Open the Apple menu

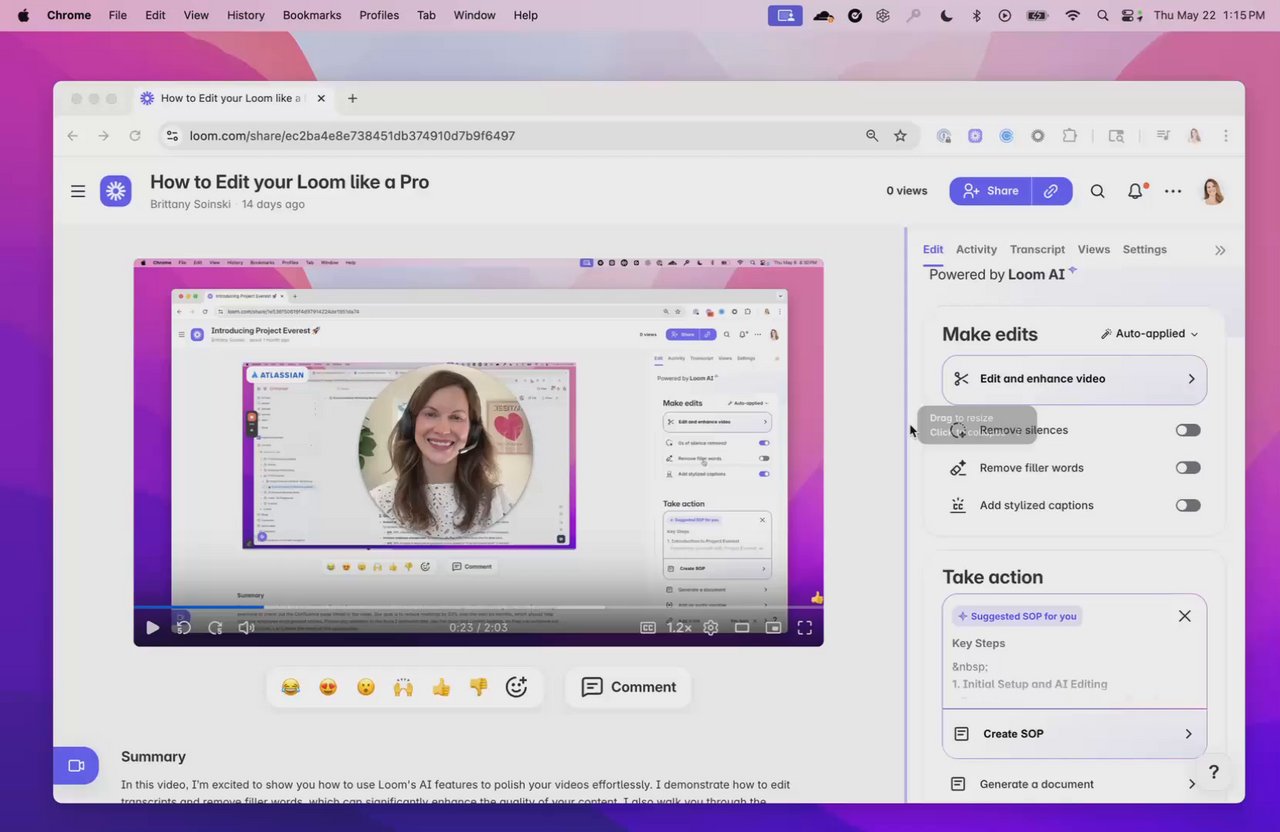(x=23, y=15)
